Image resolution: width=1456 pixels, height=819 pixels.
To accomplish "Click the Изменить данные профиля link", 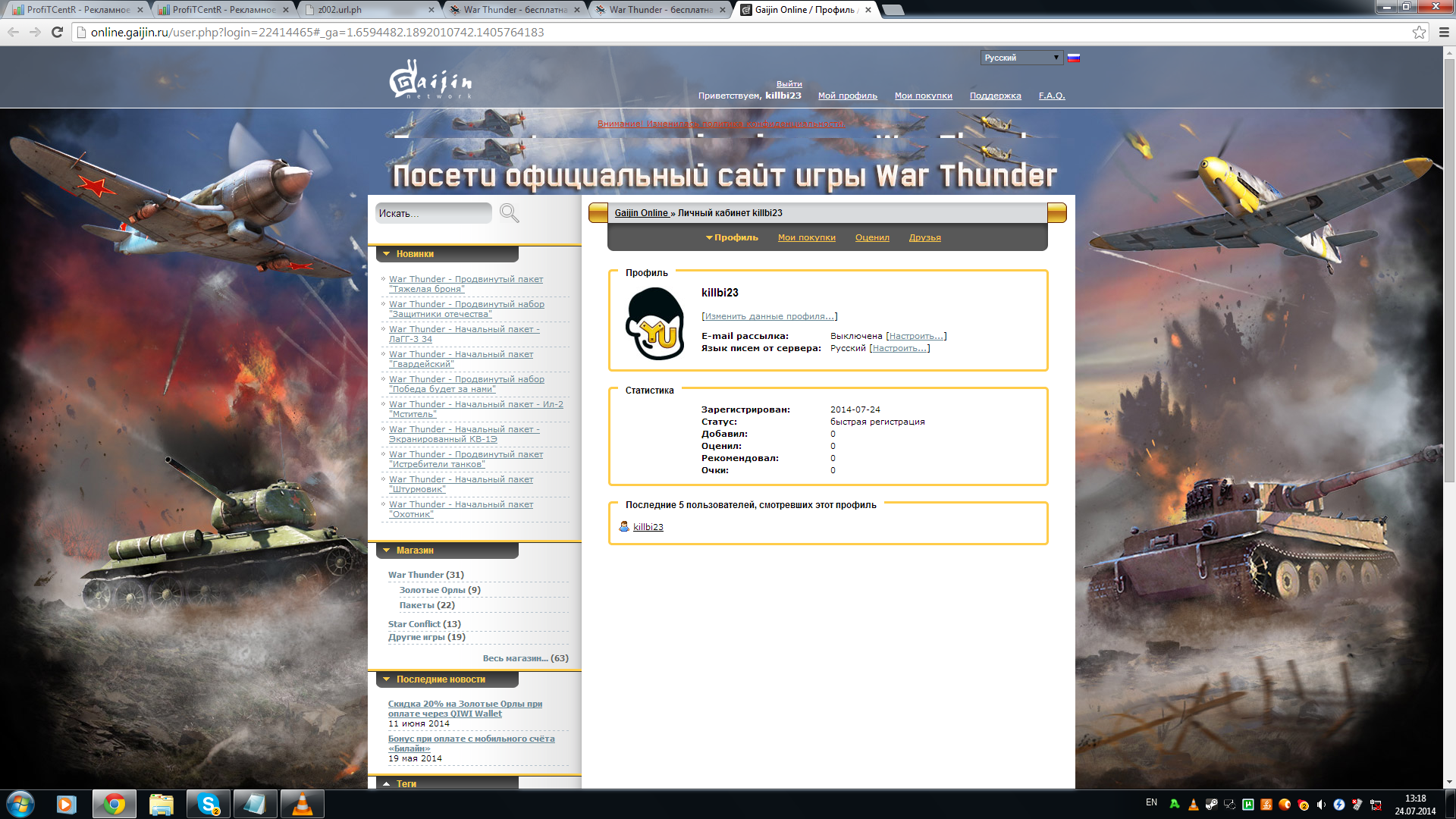I will pos(769,316).
